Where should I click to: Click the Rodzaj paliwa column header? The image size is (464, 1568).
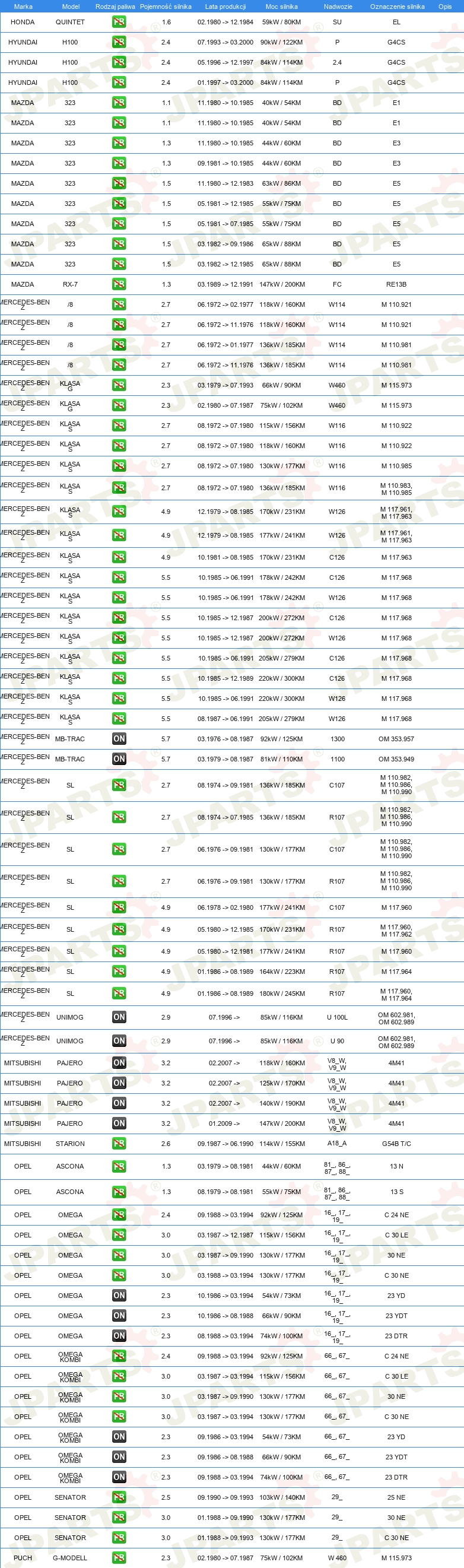pos(115,7)
